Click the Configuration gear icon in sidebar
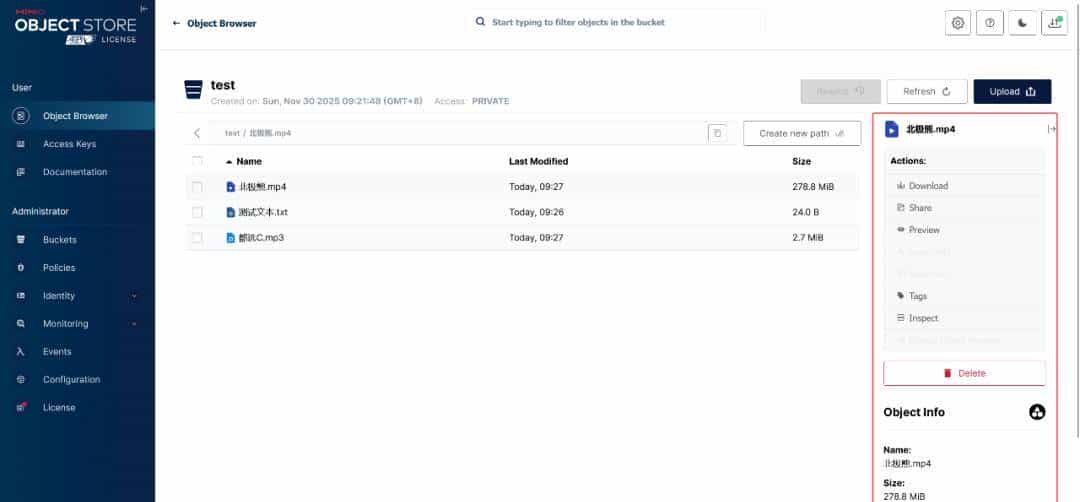 pyautogui.click(x=21, y=379)
